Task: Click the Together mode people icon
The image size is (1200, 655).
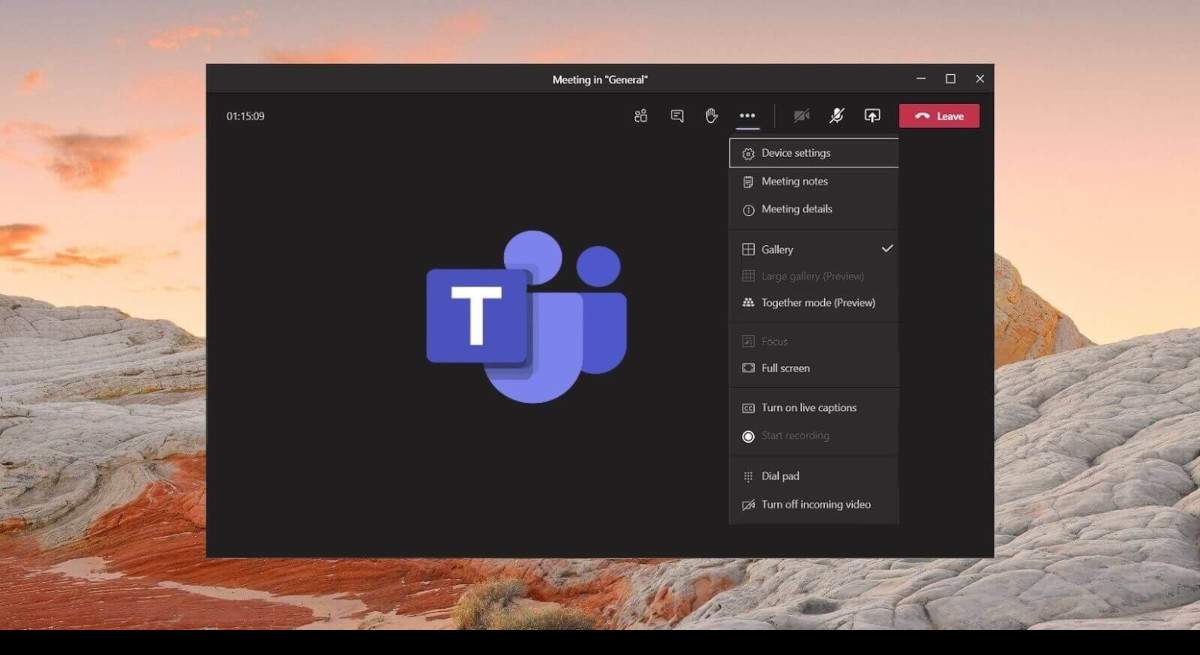Action: tap(748, 303)
